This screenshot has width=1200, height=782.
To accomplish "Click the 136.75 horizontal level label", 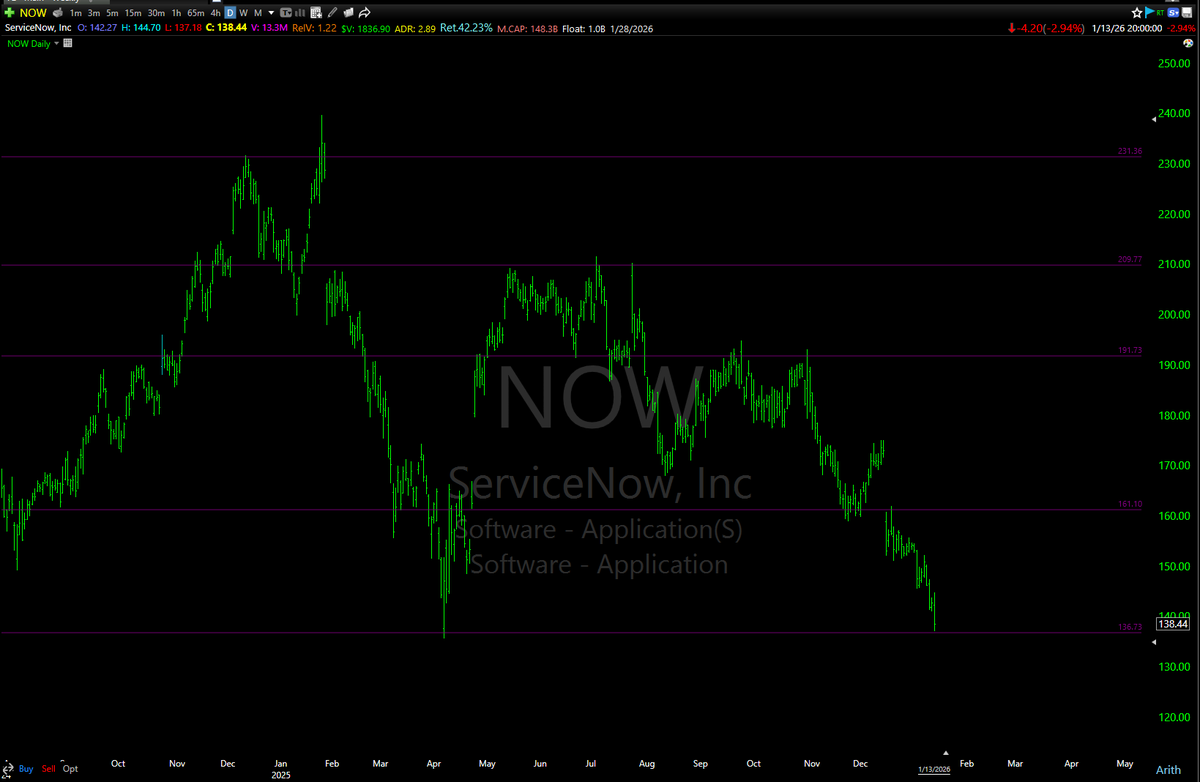I will pos(1130,627).
